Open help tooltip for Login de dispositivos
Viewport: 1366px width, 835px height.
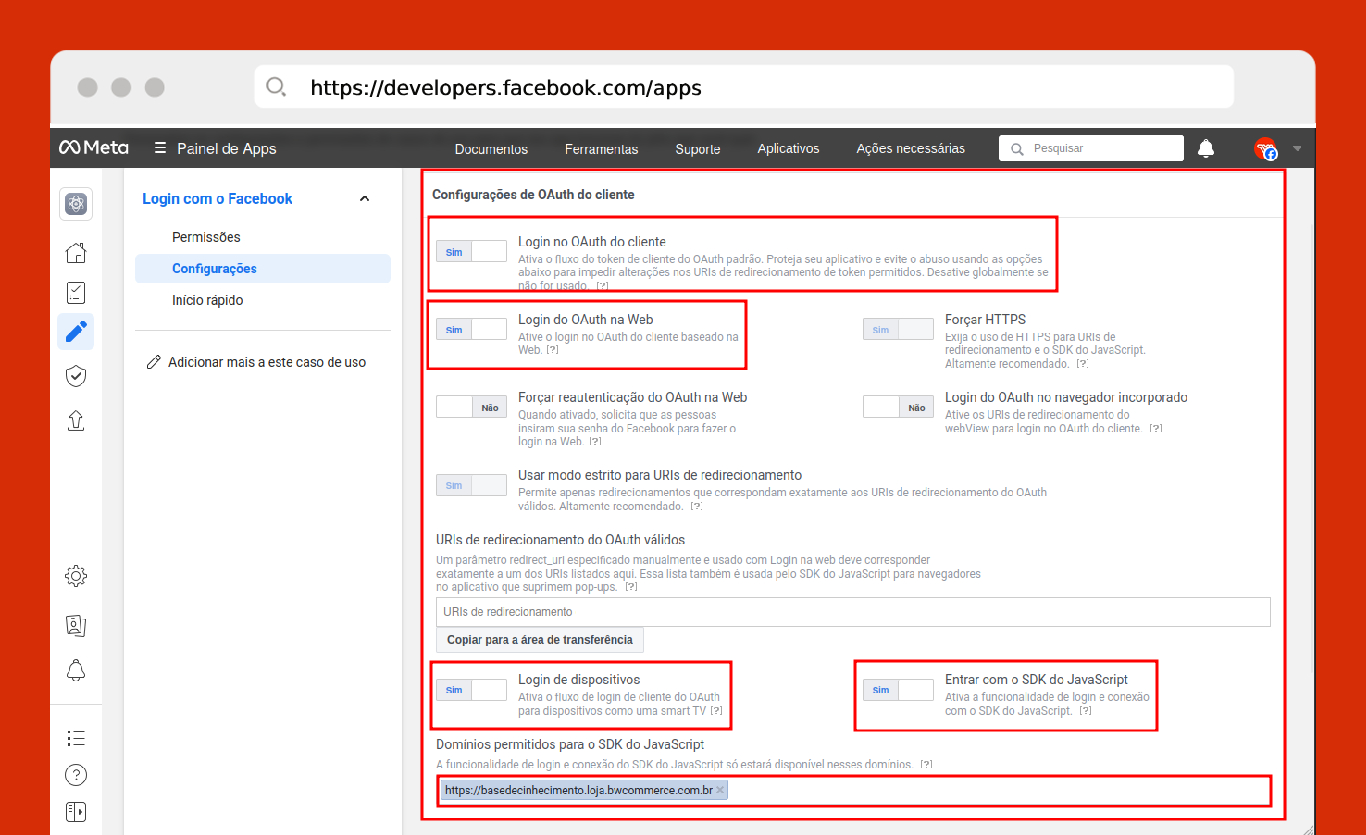[716, 711]
